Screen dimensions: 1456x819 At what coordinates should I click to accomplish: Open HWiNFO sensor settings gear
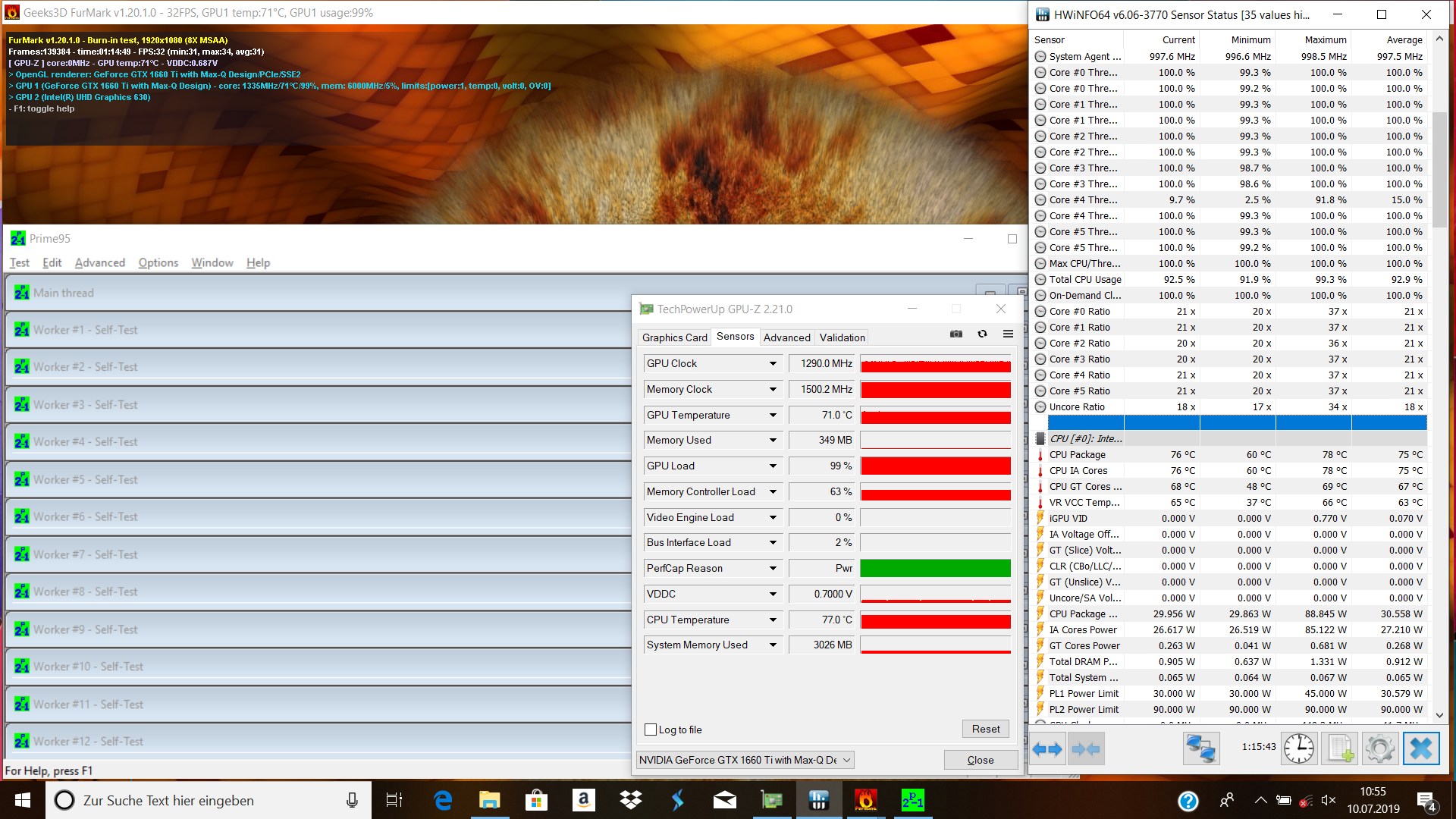coord(1380,749)
